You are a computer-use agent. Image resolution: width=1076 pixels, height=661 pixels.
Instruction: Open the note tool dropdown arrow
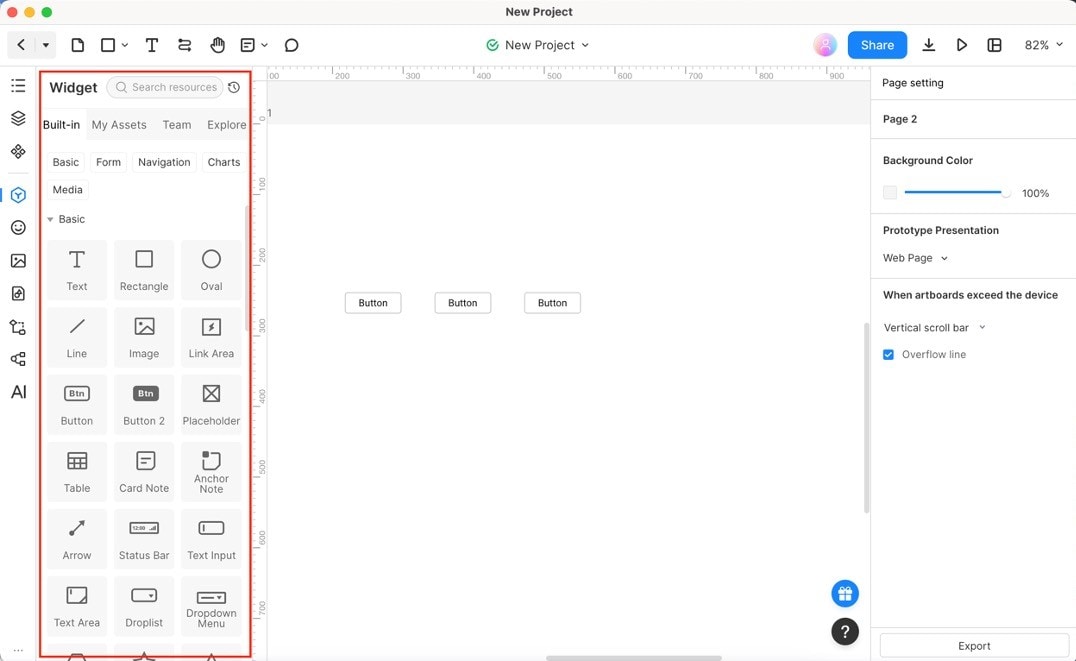pyautogui.click(x=265, y=45)
